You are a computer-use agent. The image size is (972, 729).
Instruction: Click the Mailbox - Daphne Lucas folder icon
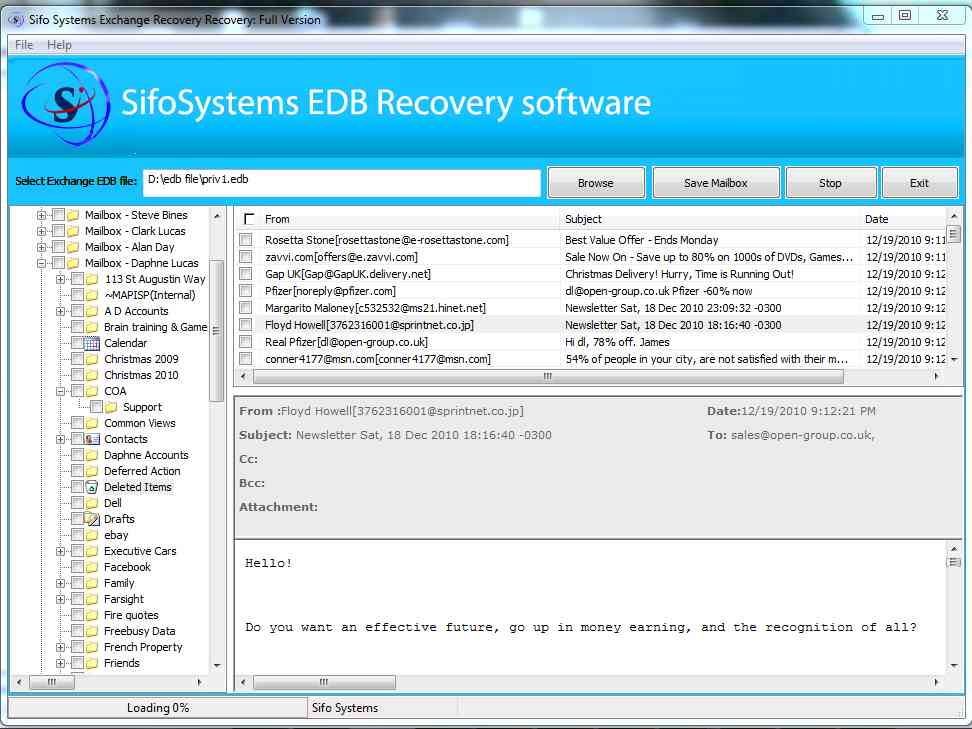point(73,263)
